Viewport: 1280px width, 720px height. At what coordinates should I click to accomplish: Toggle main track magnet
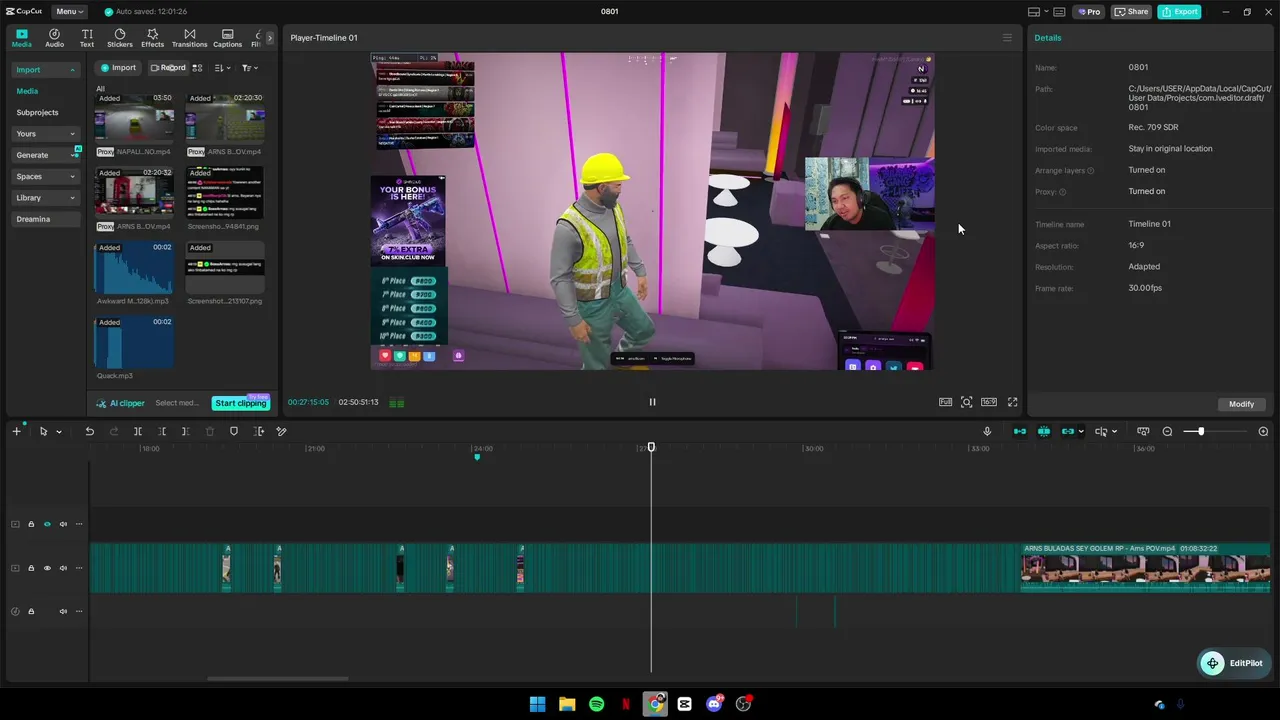point(1020,431)
